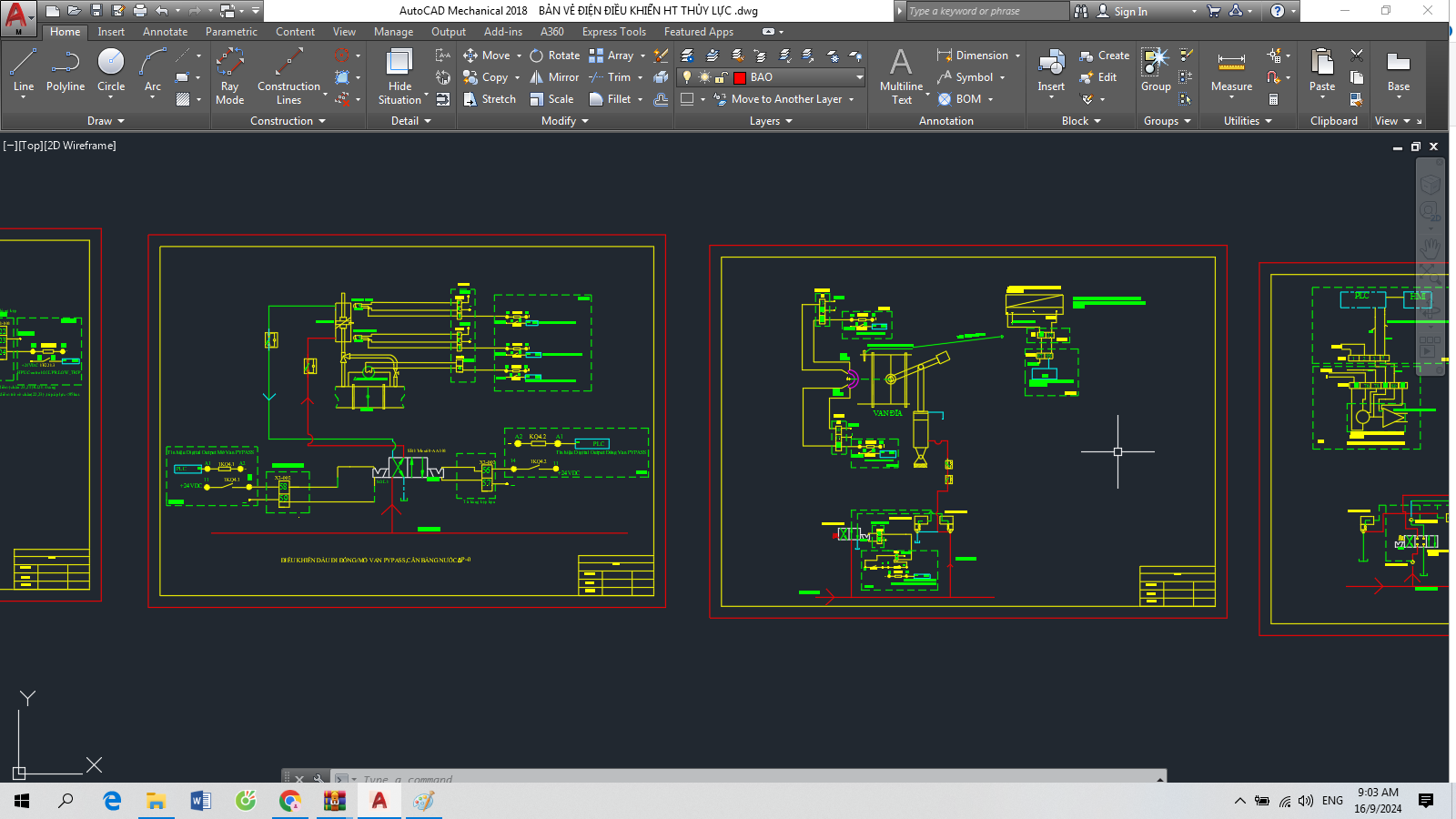Click the Group tool icon

[1156, 71]
